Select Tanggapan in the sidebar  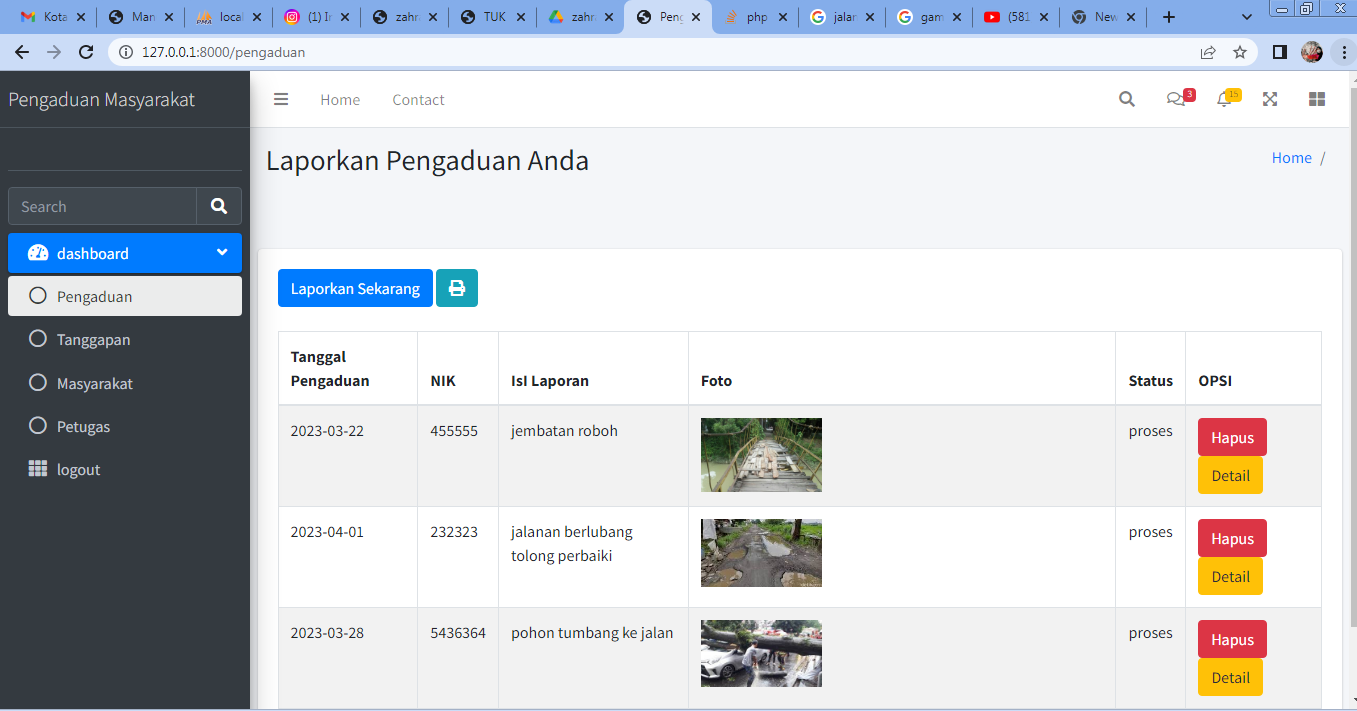93,340
